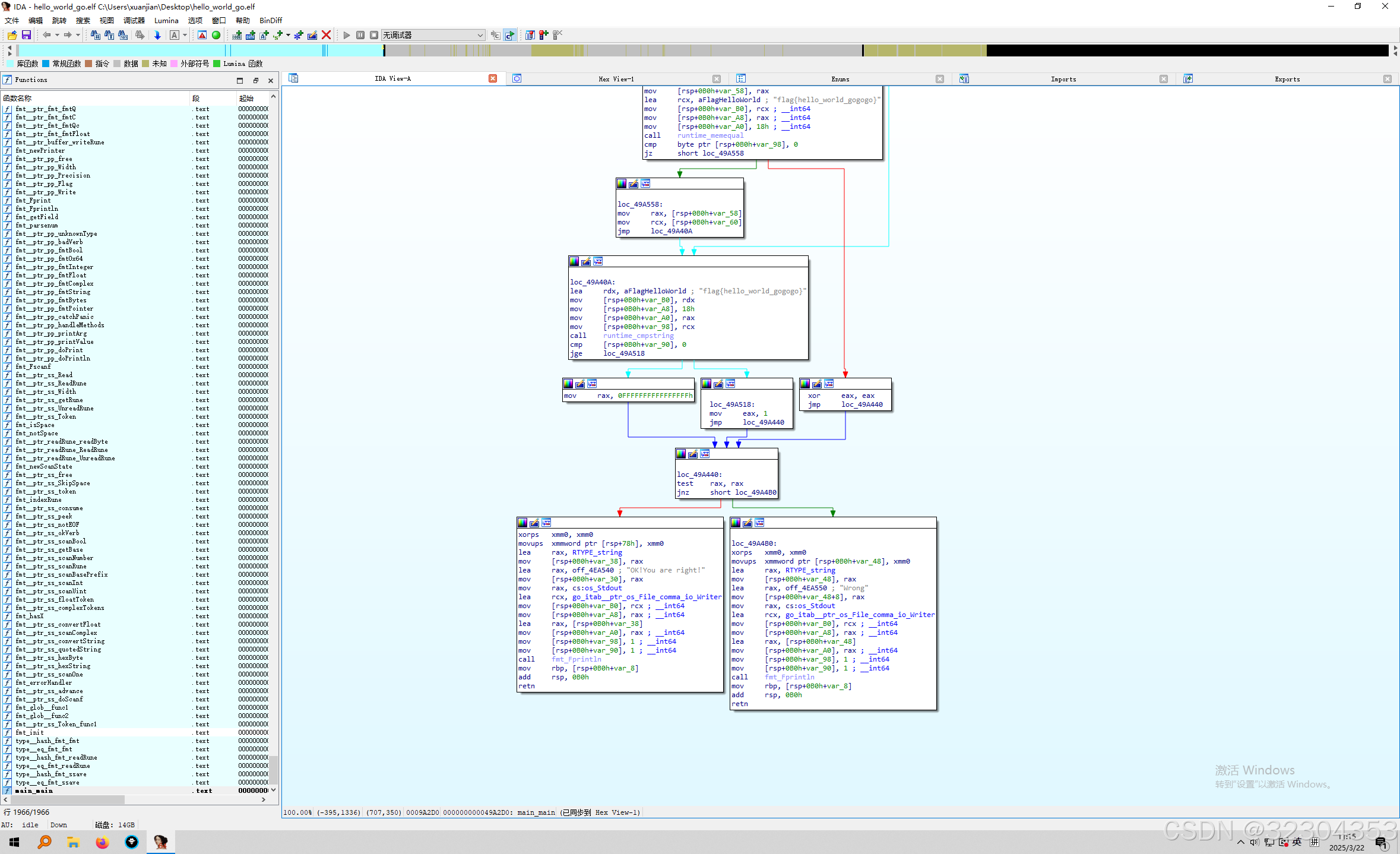Open the debugger selection dropdown
The height and width of the screenshot is (854, 1400).
pos(480,35)
